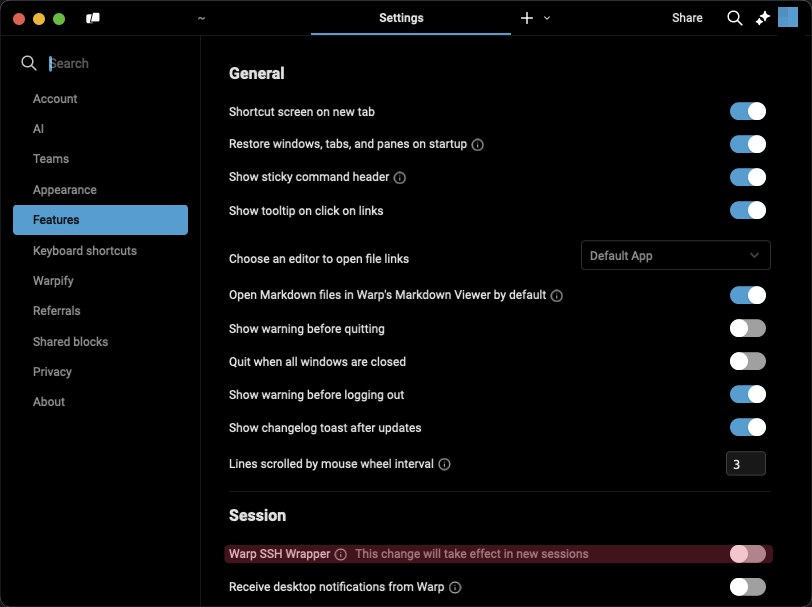Open Keyboard shortcuts settings
Viewport: 812px width, 607px height.
click(x=85, y=251)
